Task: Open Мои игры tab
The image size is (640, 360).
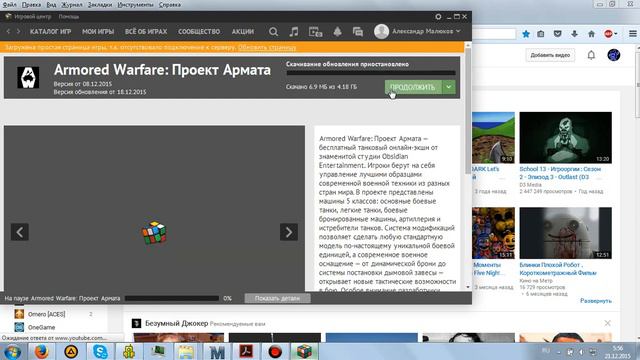Action: click(x=98, y=31)
